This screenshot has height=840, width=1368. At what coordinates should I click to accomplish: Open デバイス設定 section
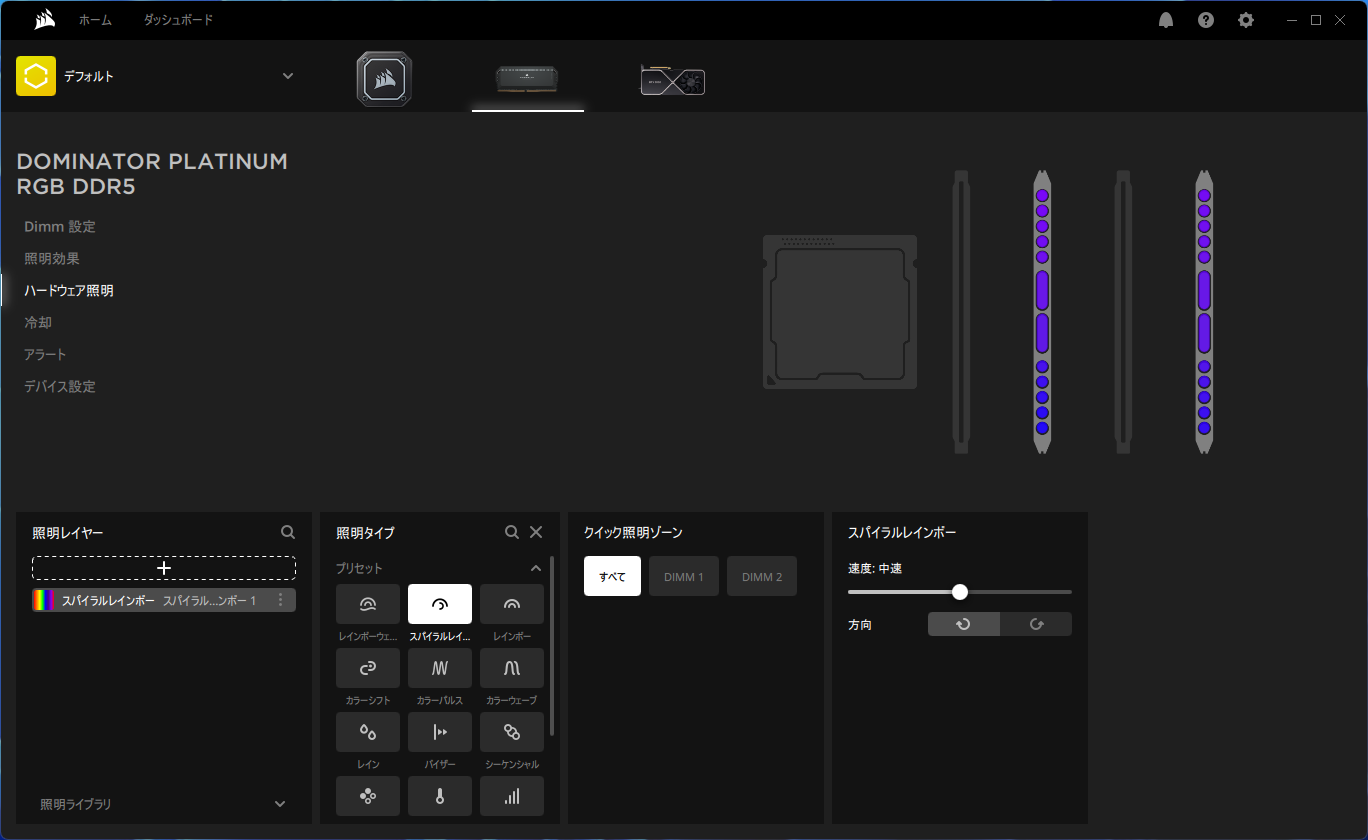60,387
